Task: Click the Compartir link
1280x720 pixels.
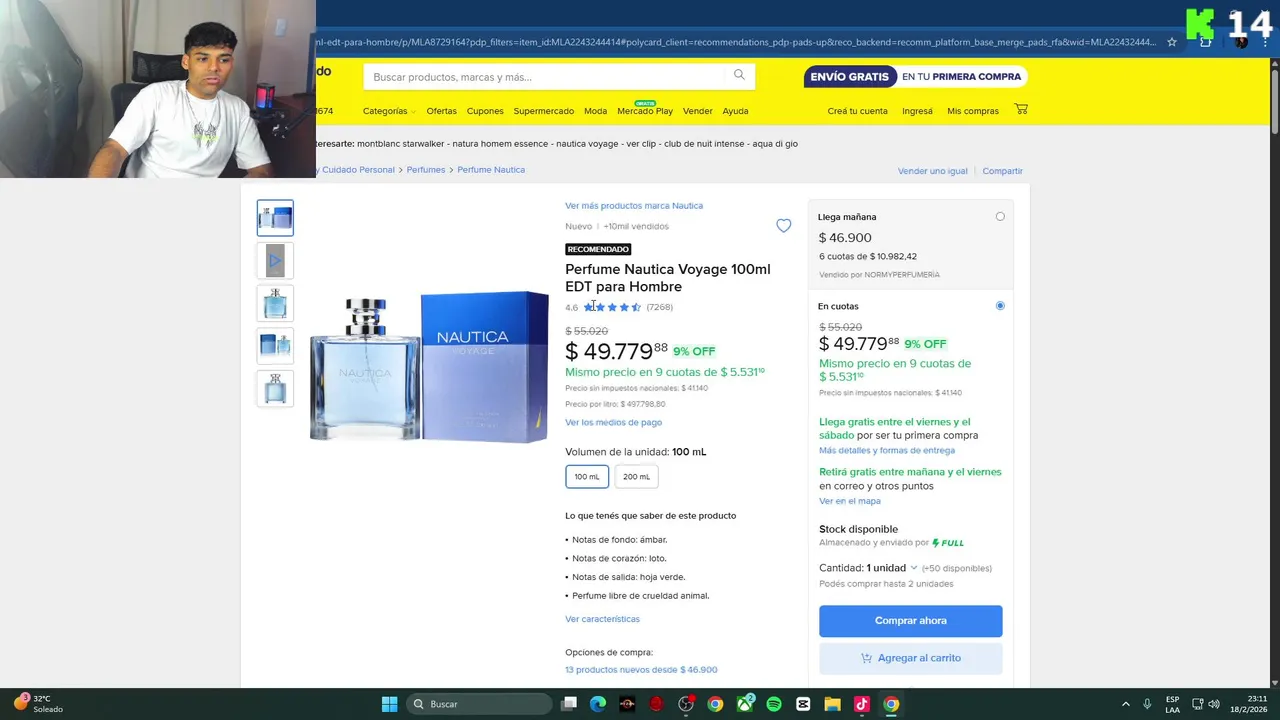Action: point(1002,171)
